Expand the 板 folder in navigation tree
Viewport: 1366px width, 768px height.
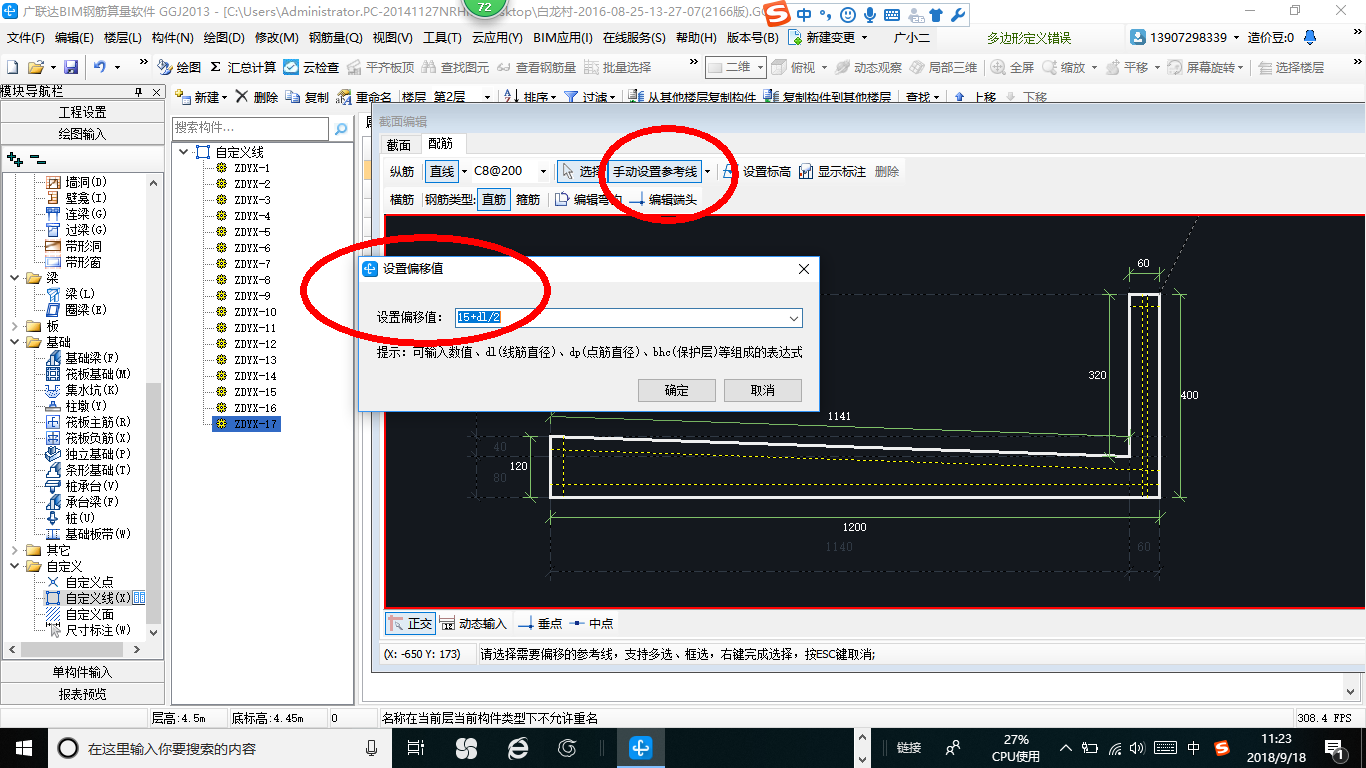click(x=14, y=326)
